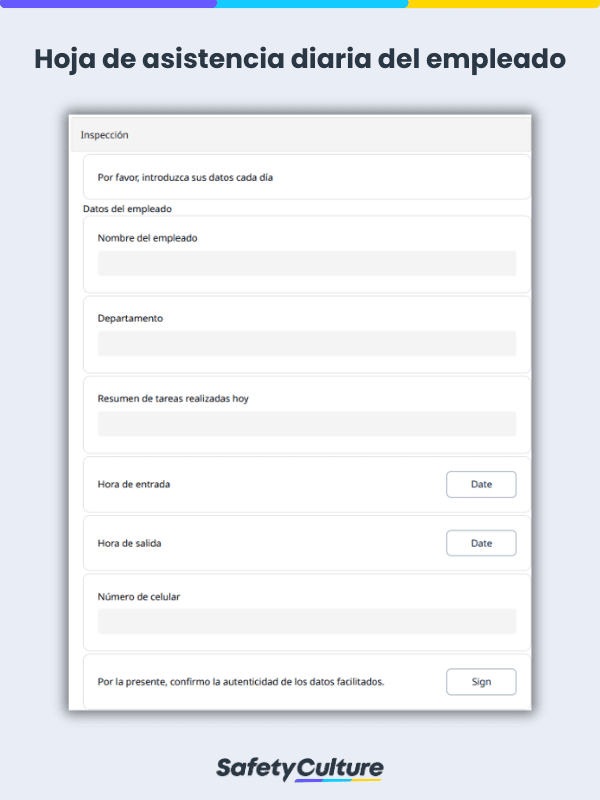Click the 'Nombre del empleado' label text
600x800 pixels.
click(x=147, y=238)
